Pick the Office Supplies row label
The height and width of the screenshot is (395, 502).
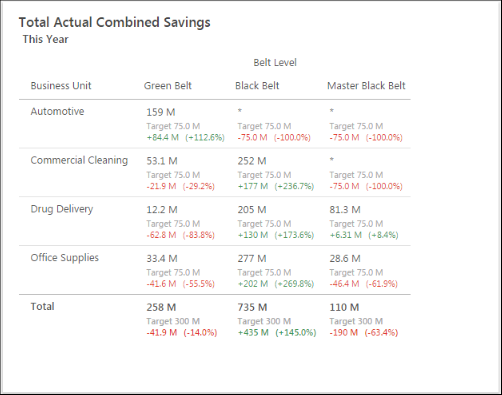coord(65,258)
